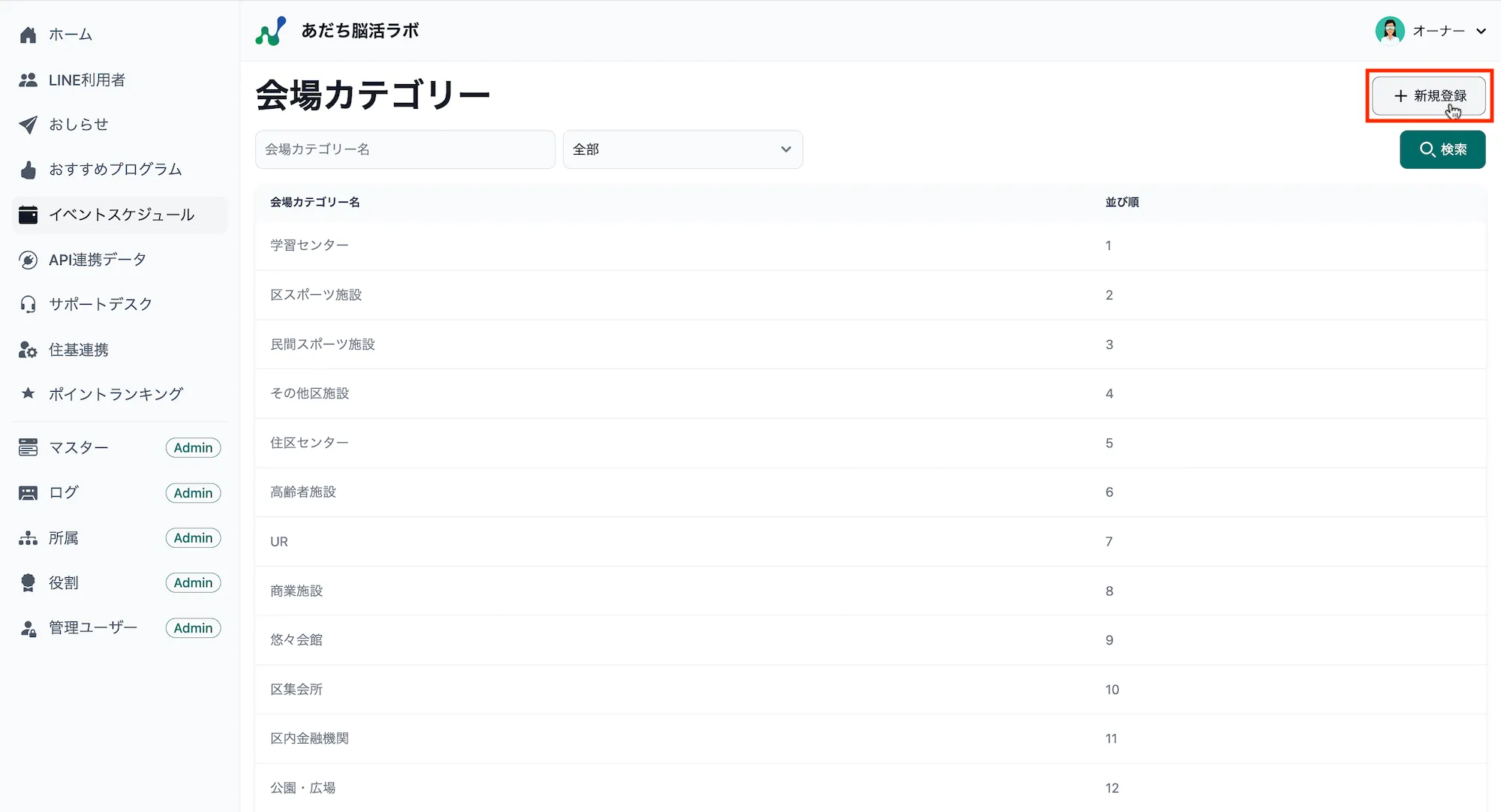
Task: Click the 住基連携 user-gear icon
Action: (28, 349)
